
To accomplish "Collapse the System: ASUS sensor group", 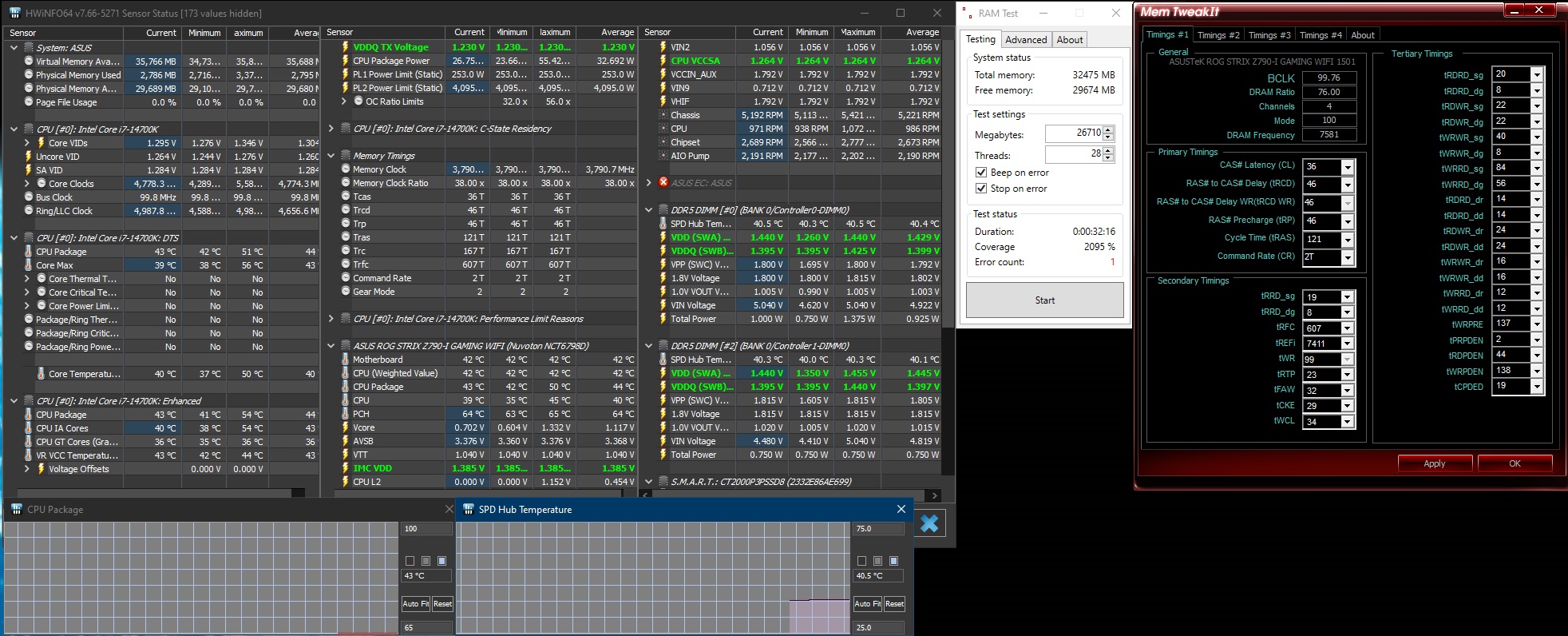I will (14, 48).
